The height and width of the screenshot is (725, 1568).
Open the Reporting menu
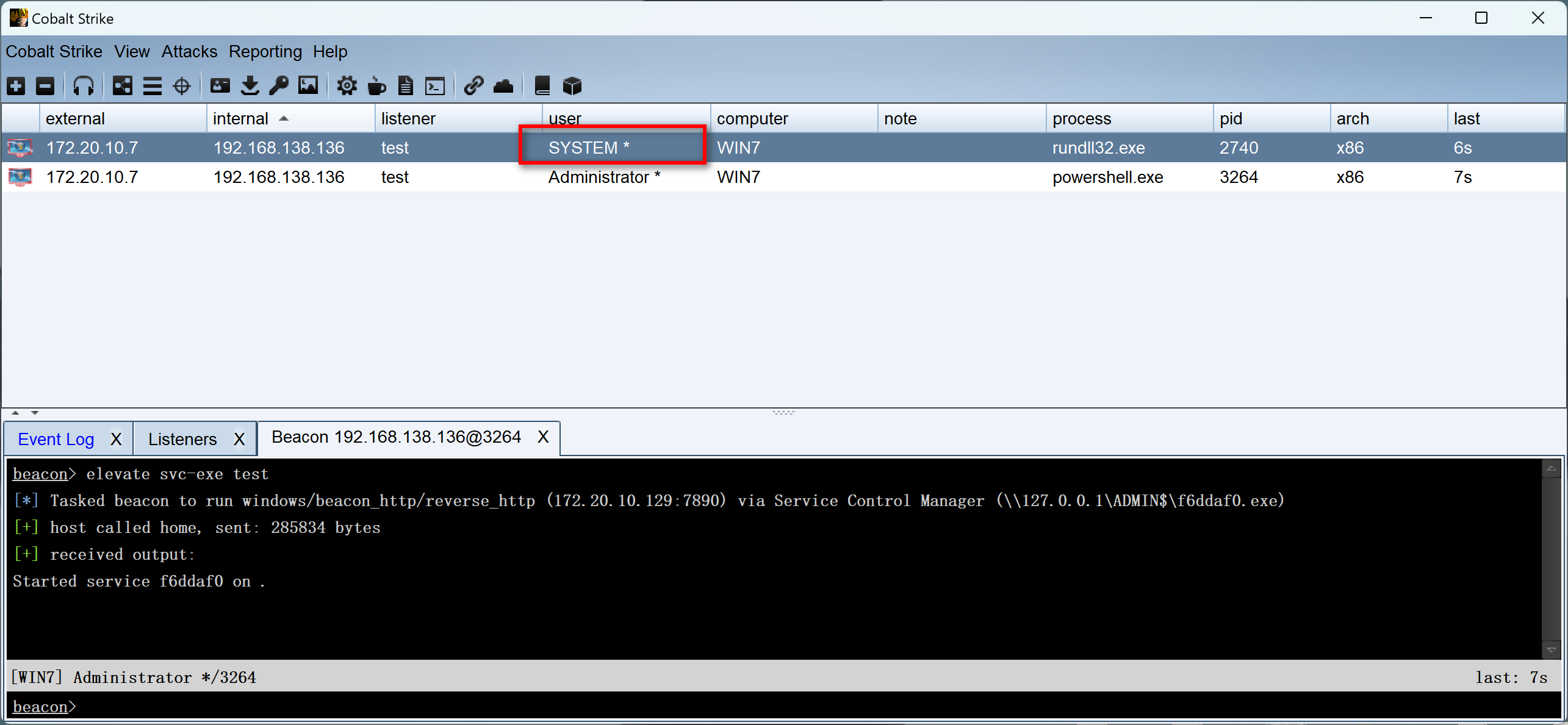click(x=265, y=52)
